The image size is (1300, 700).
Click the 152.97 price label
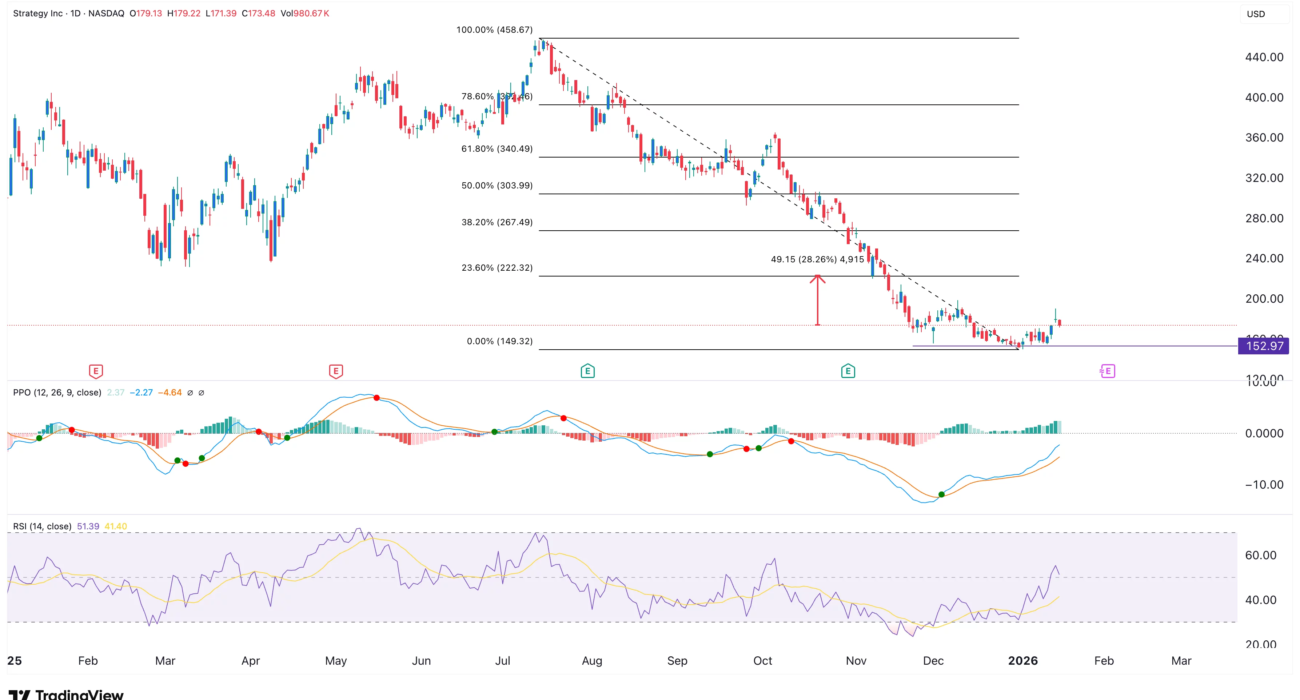(x=1262, y=346)
